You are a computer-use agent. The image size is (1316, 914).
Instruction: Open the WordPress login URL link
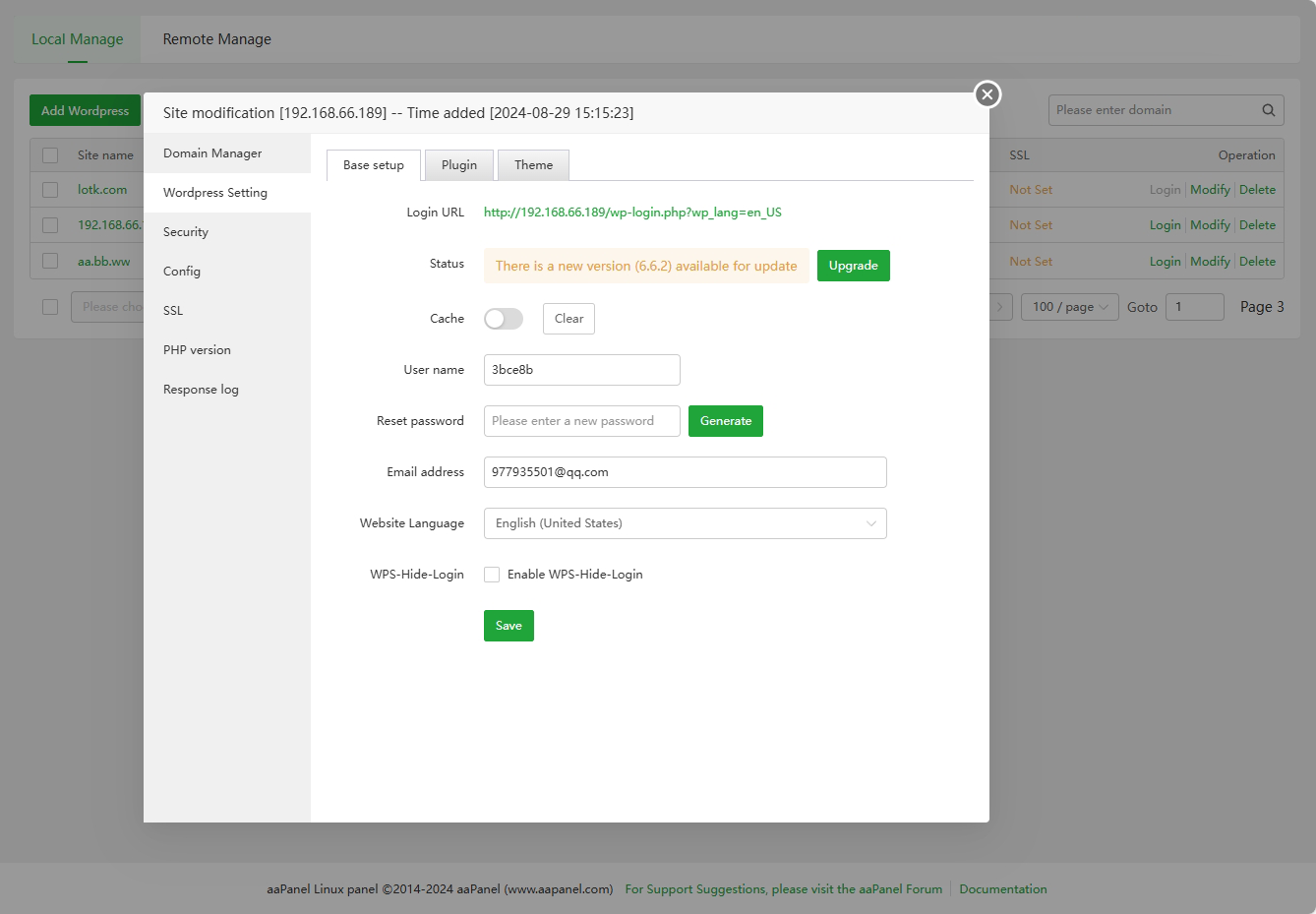click(x=632, y=213)
